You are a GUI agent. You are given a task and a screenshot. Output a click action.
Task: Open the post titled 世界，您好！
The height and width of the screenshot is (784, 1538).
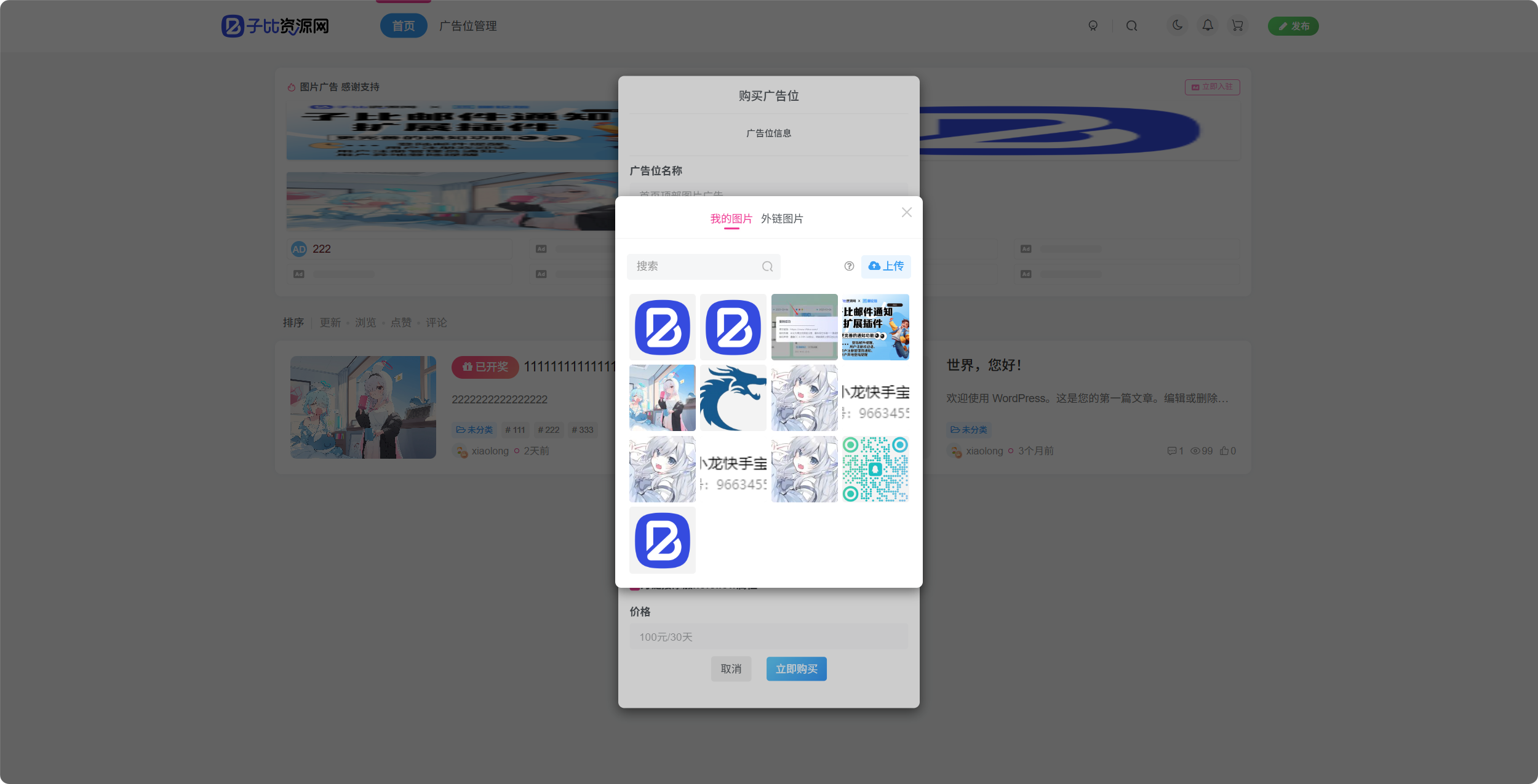pyautogui.click(x=984, y=365)
